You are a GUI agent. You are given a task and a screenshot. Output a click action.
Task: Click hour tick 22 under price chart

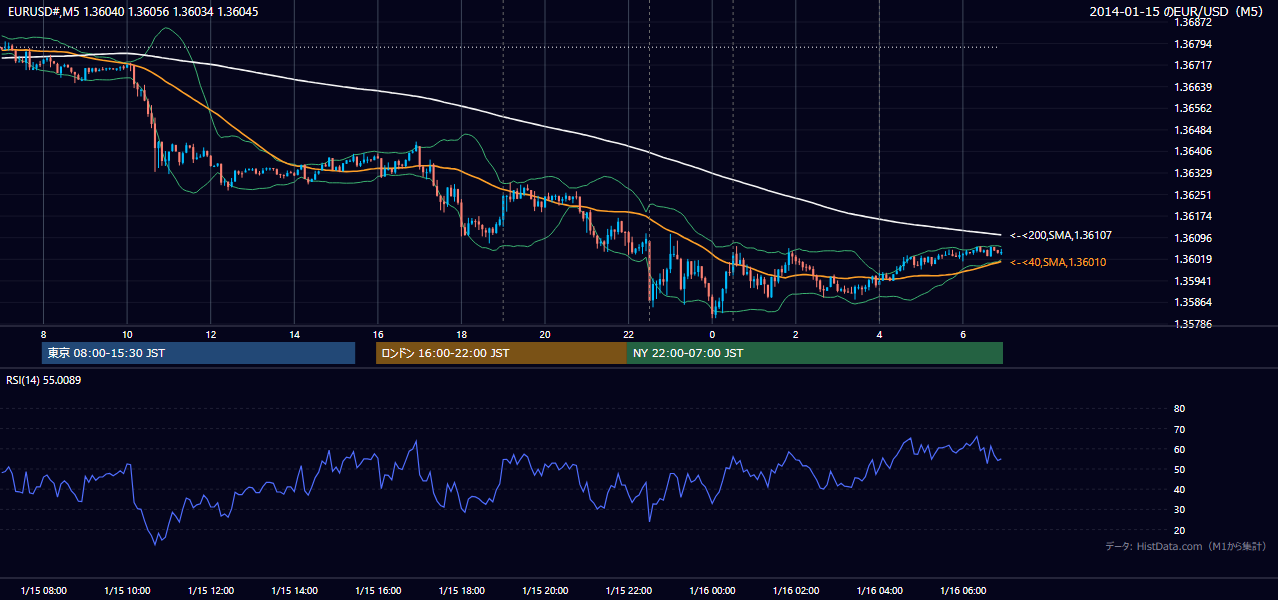tap(629, 334)
